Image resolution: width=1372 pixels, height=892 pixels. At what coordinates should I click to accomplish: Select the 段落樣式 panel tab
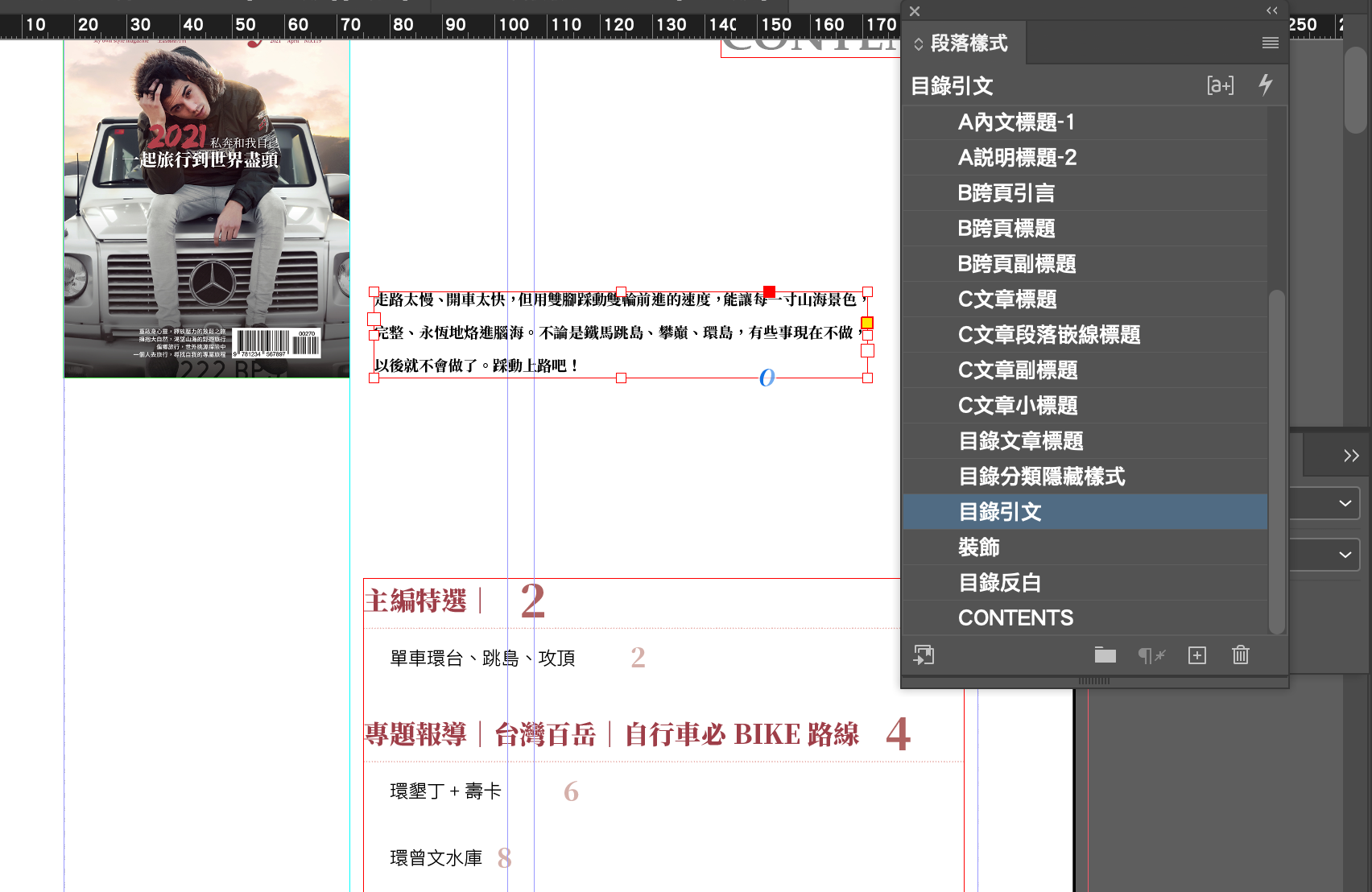969,43
